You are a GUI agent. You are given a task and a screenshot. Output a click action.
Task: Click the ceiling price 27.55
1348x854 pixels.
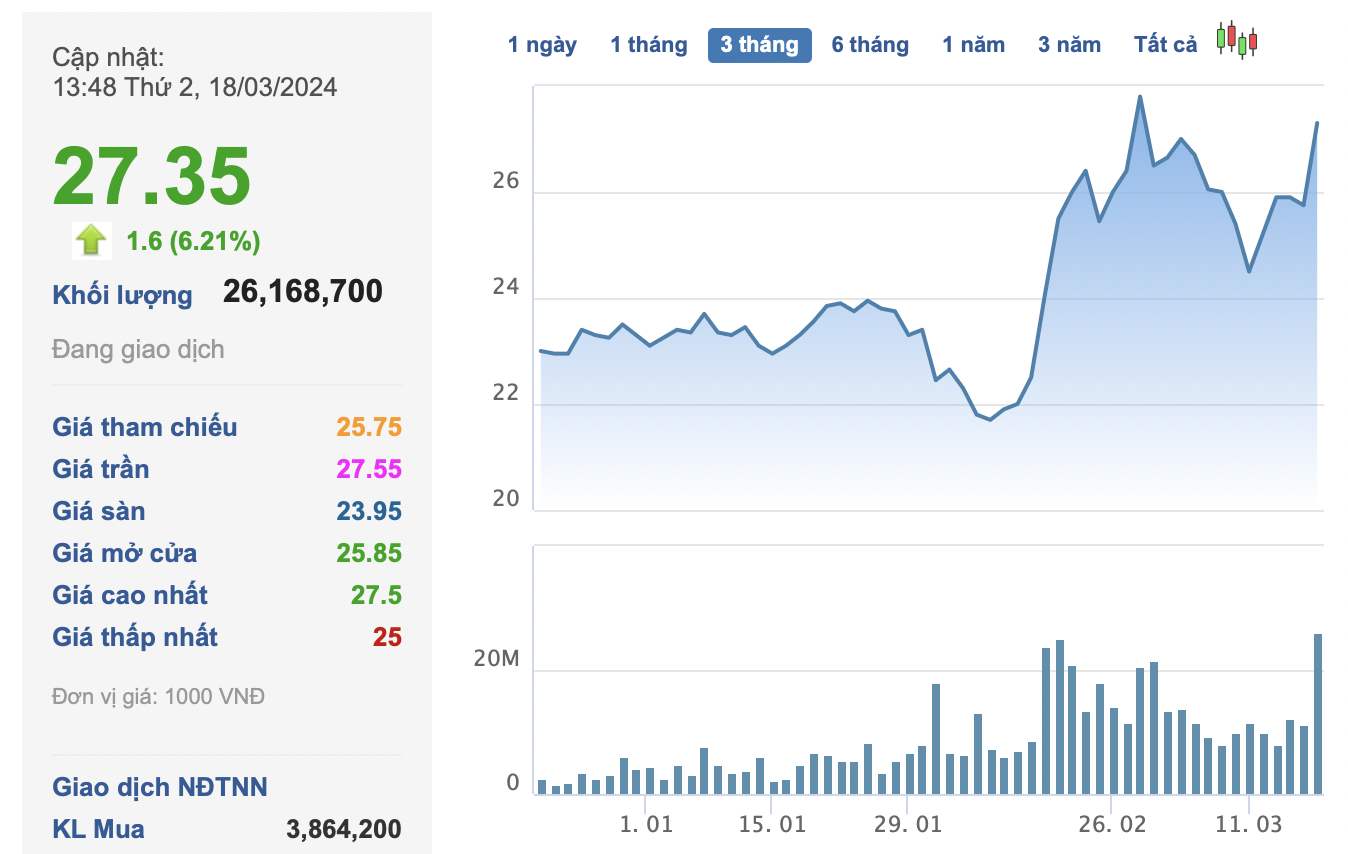[x=369, y=469]
